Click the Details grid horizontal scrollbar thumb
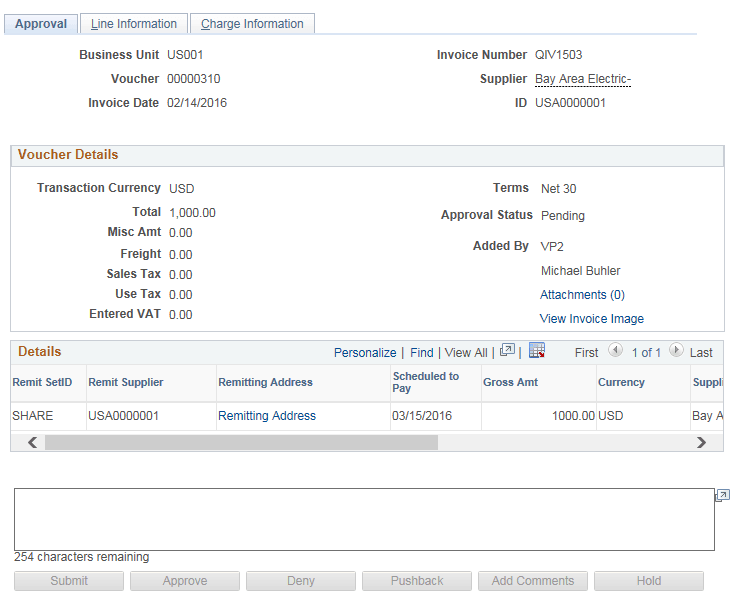This screenshot has height=606, width=747. click(241, 443)
